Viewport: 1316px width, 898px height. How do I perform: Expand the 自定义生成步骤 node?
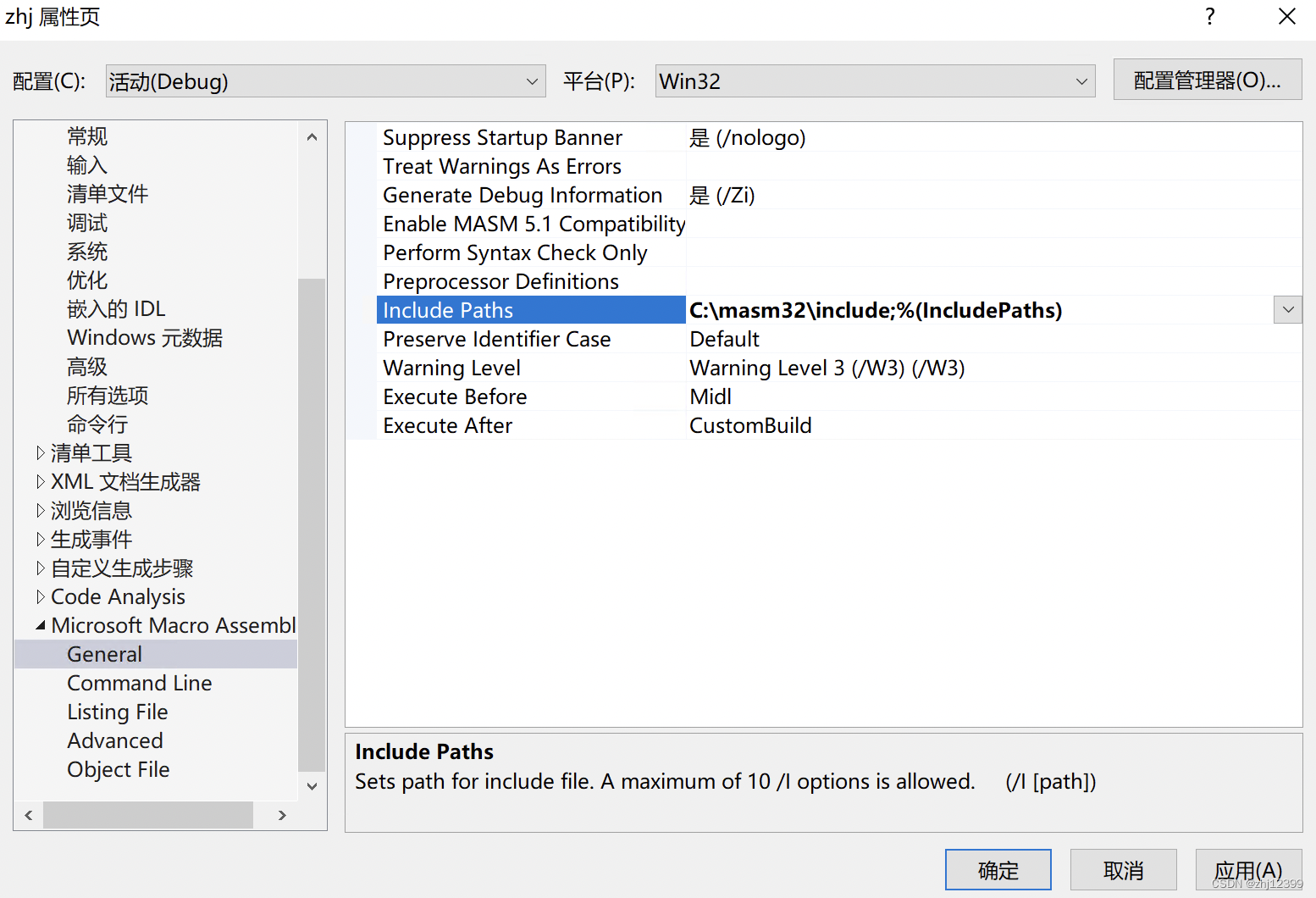(x=41, y=568)
